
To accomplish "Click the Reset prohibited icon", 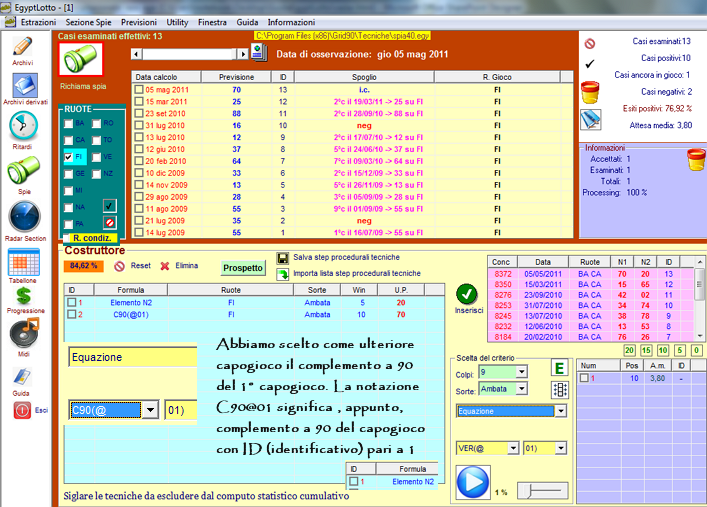I will [119, 266].
